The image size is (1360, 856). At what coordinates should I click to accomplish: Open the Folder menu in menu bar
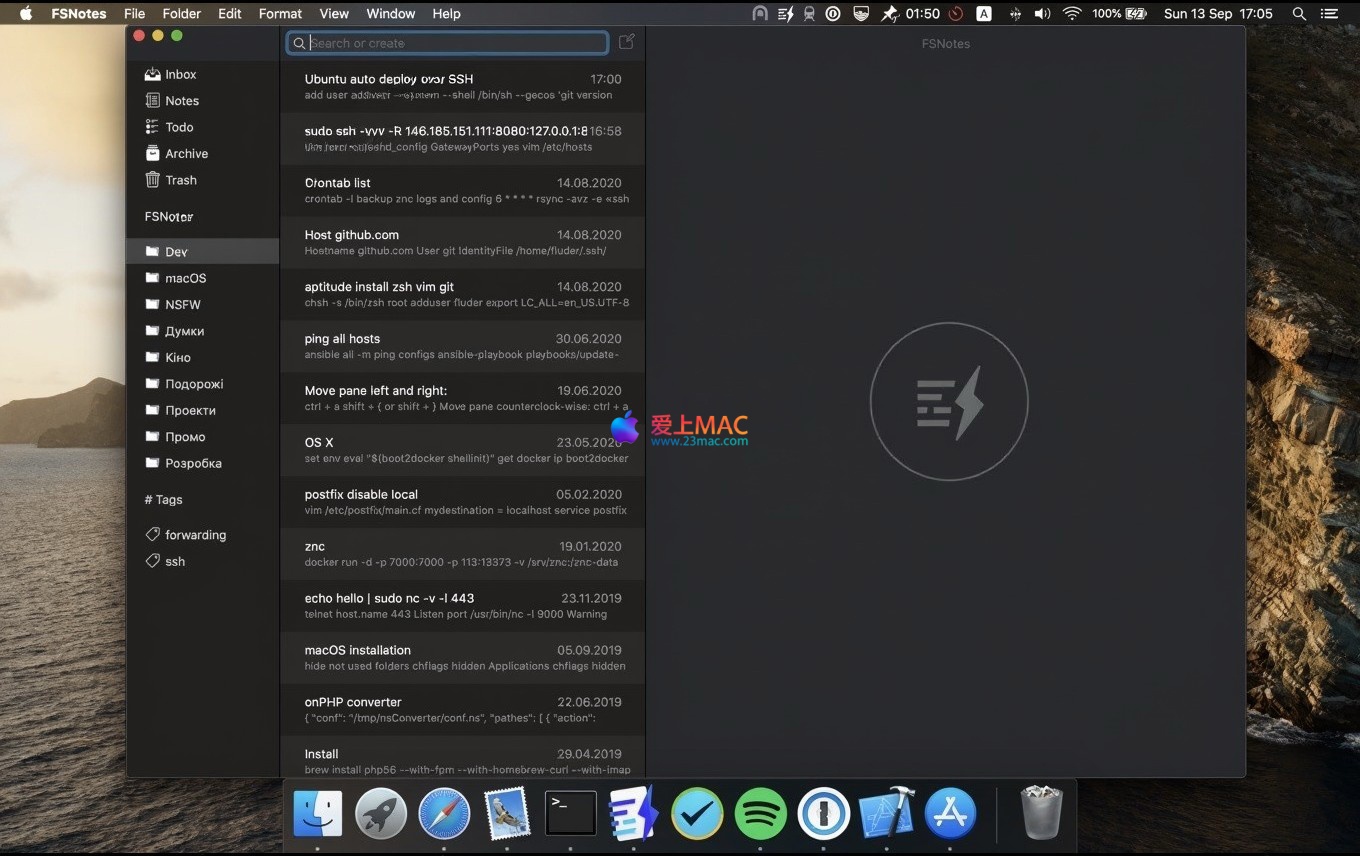pyautogui.click(x=181, y=13)
